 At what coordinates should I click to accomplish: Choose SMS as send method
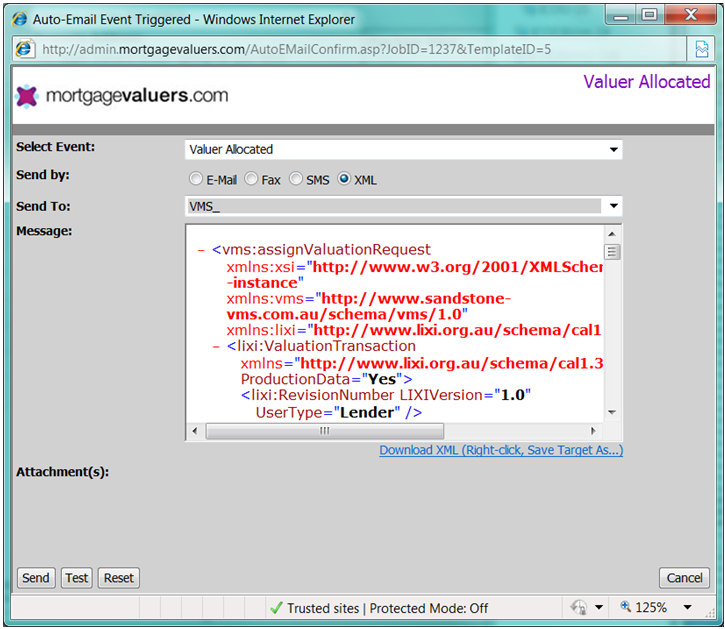coord(296,179)
